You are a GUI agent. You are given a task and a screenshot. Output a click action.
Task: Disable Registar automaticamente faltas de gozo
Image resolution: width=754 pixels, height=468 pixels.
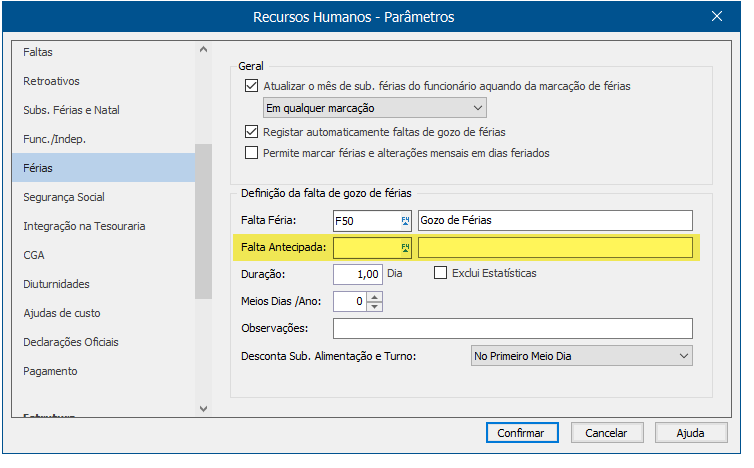251,132
